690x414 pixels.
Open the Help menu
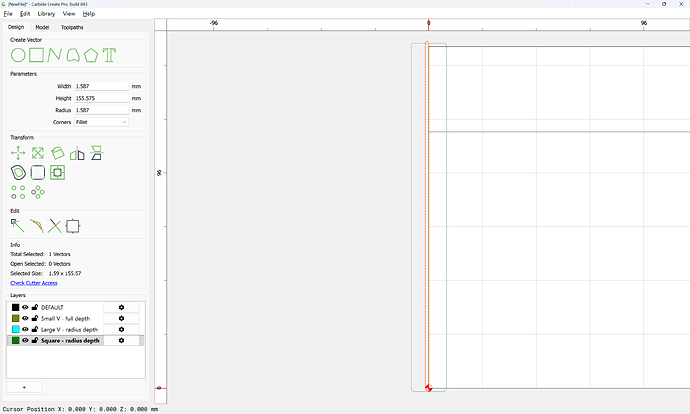coord(88,14)
